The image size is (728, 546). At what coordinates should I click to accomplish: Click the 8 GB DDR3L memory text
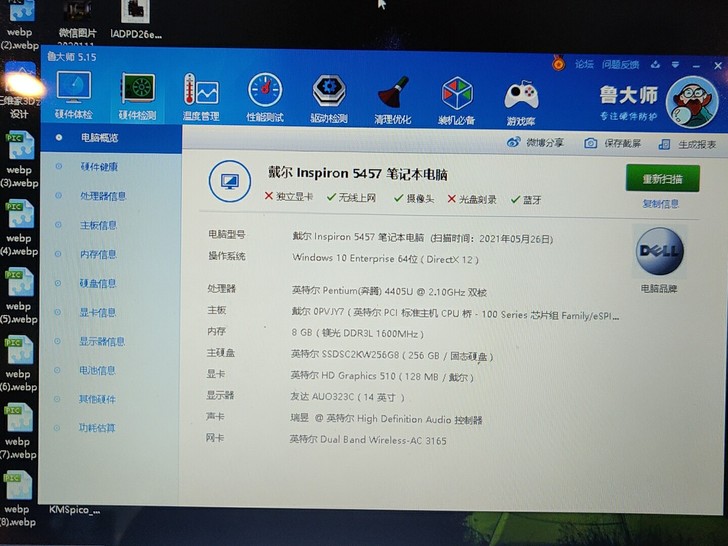pos(358,333)
